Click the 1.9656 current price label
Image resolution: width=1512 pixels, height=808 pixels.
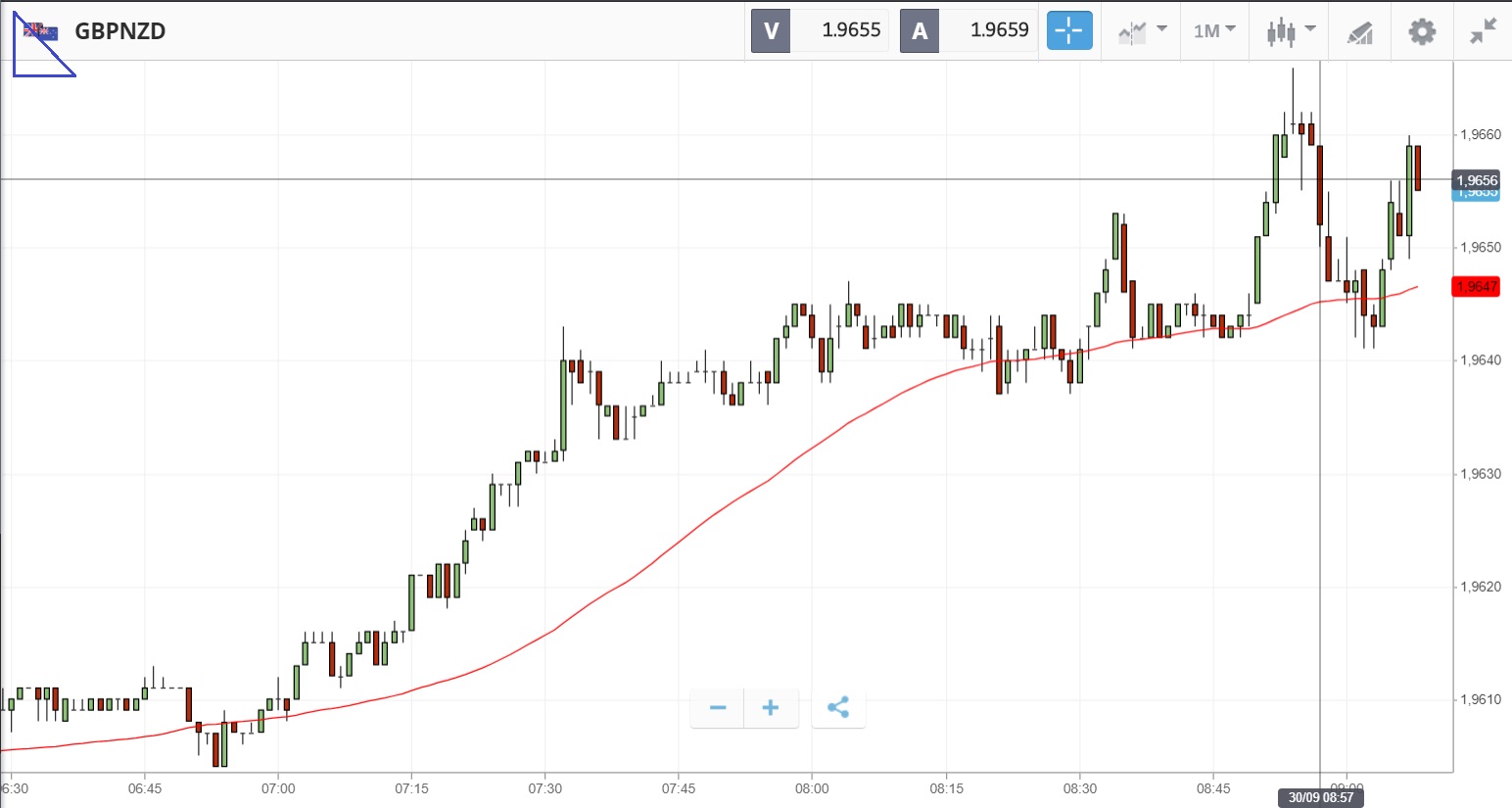[x=1476, y=180]
